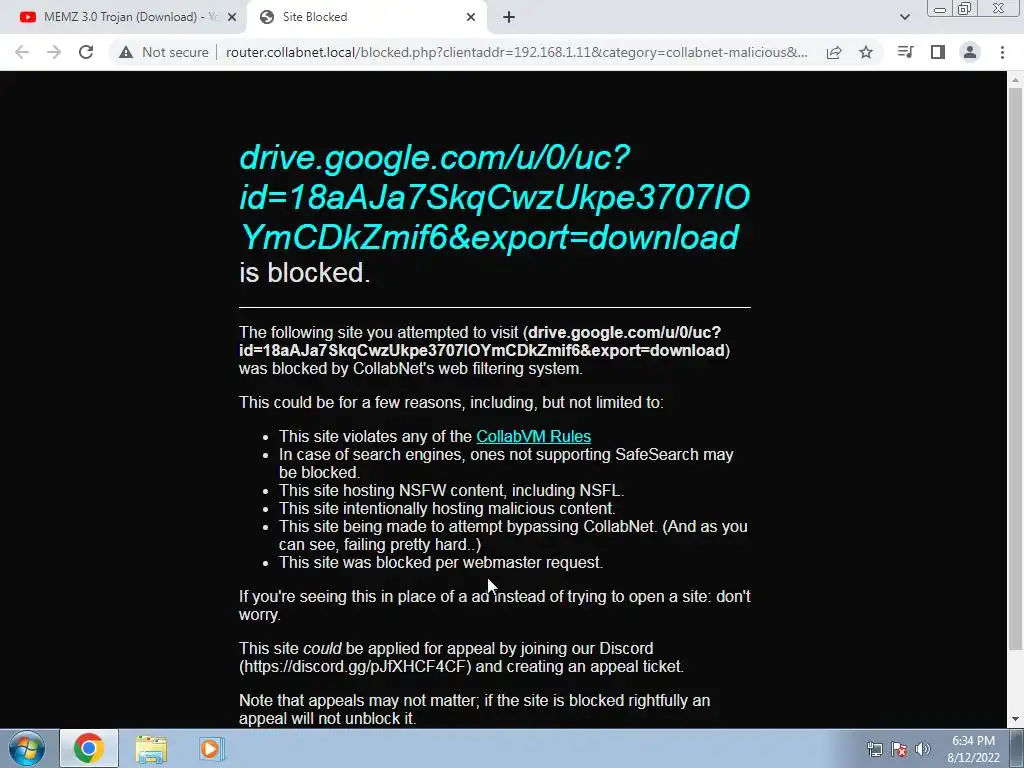Screen dimensions: 1024x768
Task: Open the Action Center flag icon
Action: (x=899, y=749)
